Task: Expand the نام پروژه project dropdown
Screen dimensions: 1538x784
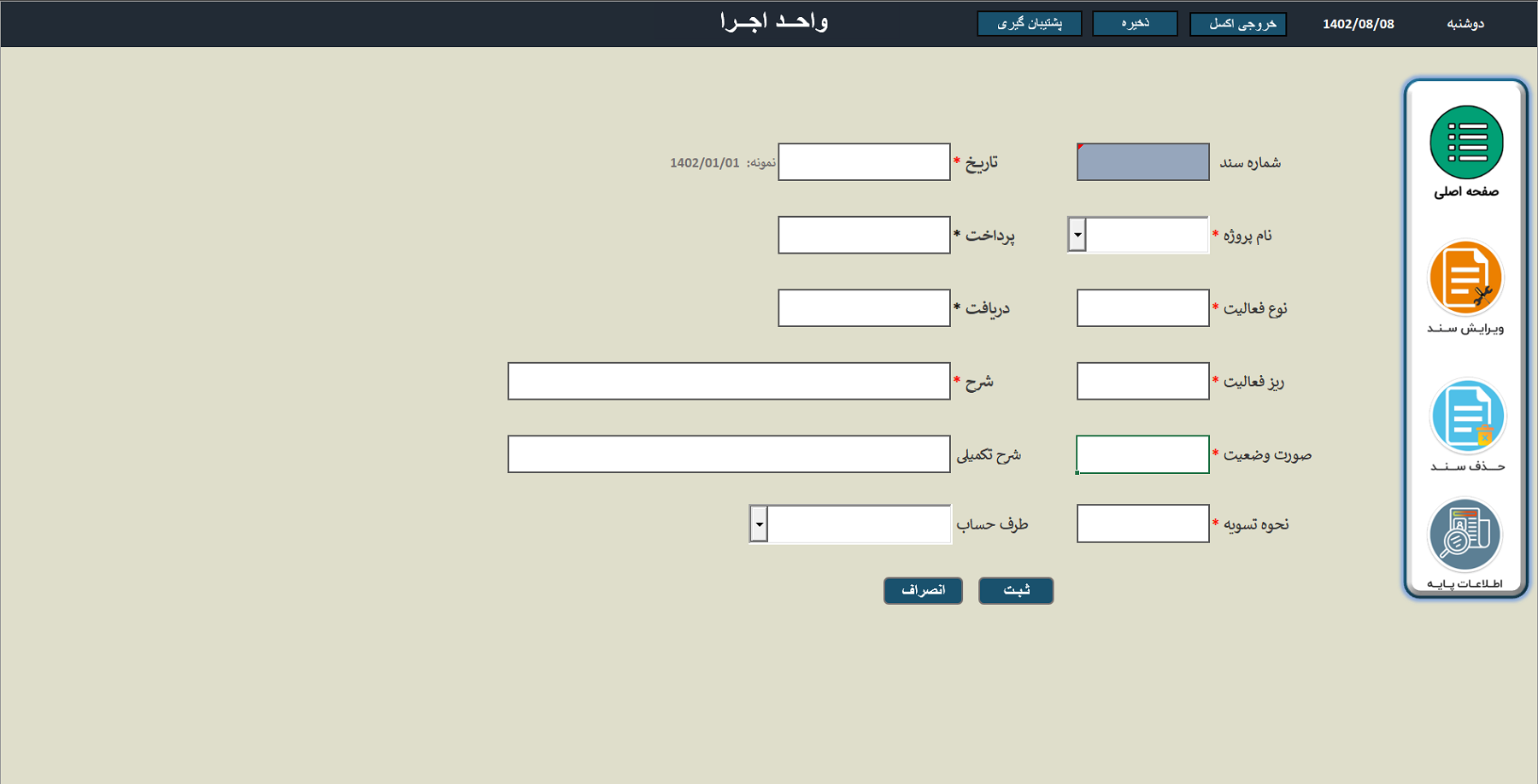Action: pos(1077,235)
